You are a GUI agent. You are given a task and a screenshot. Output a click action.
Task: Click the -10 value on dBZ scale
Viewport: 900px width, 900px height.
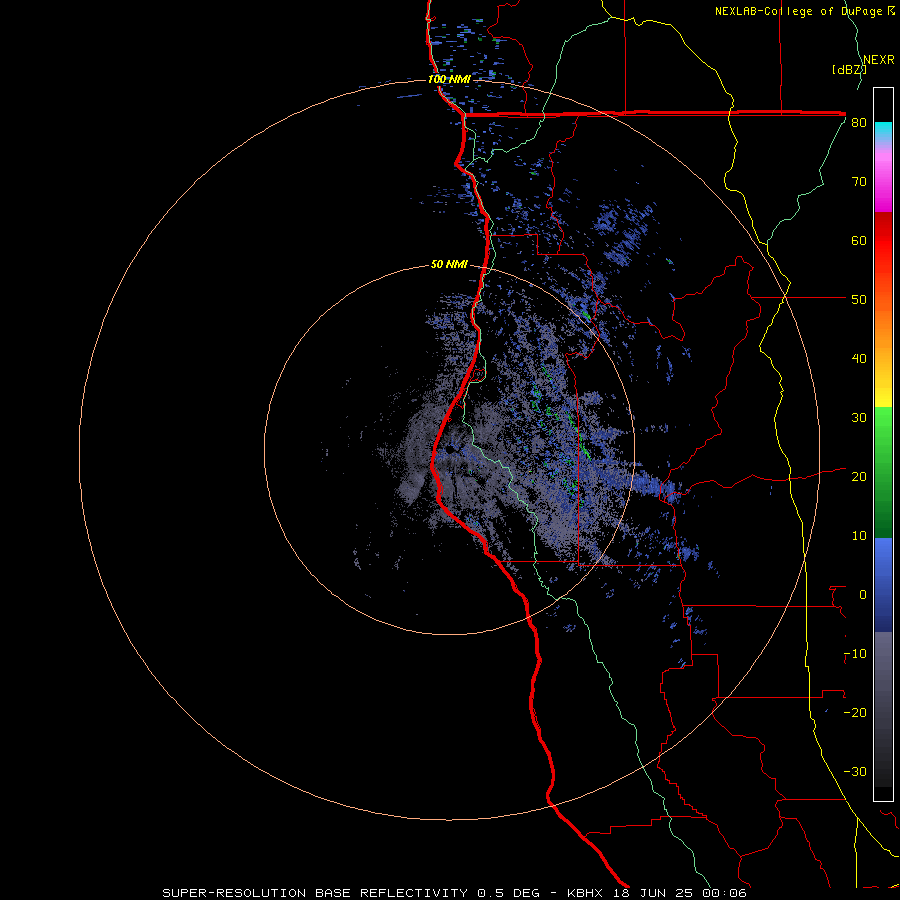[855, 654]
